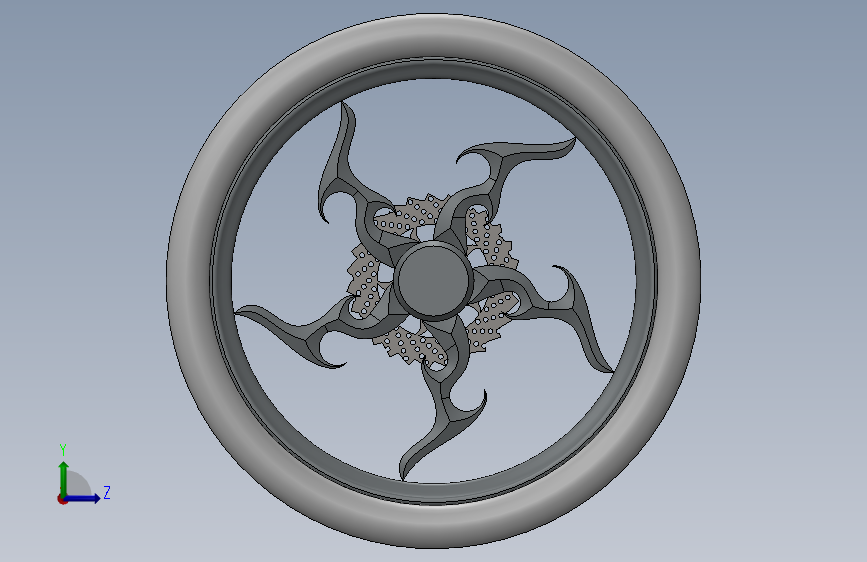The image size is (867, 562).
Task: Click the "Z" axis label
Action: click(x=107, y=492)
